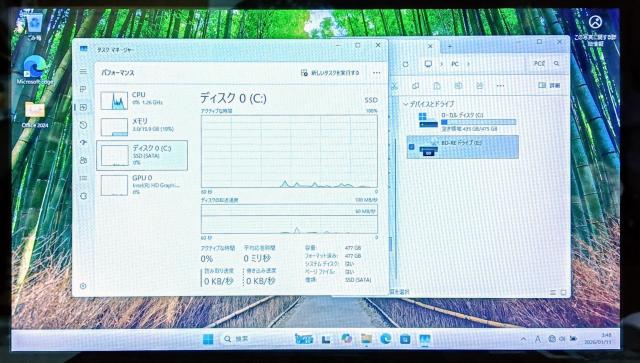Select the Office 2024 desktop folder
This screenshot has height=363, width=640.
point(35,114)
